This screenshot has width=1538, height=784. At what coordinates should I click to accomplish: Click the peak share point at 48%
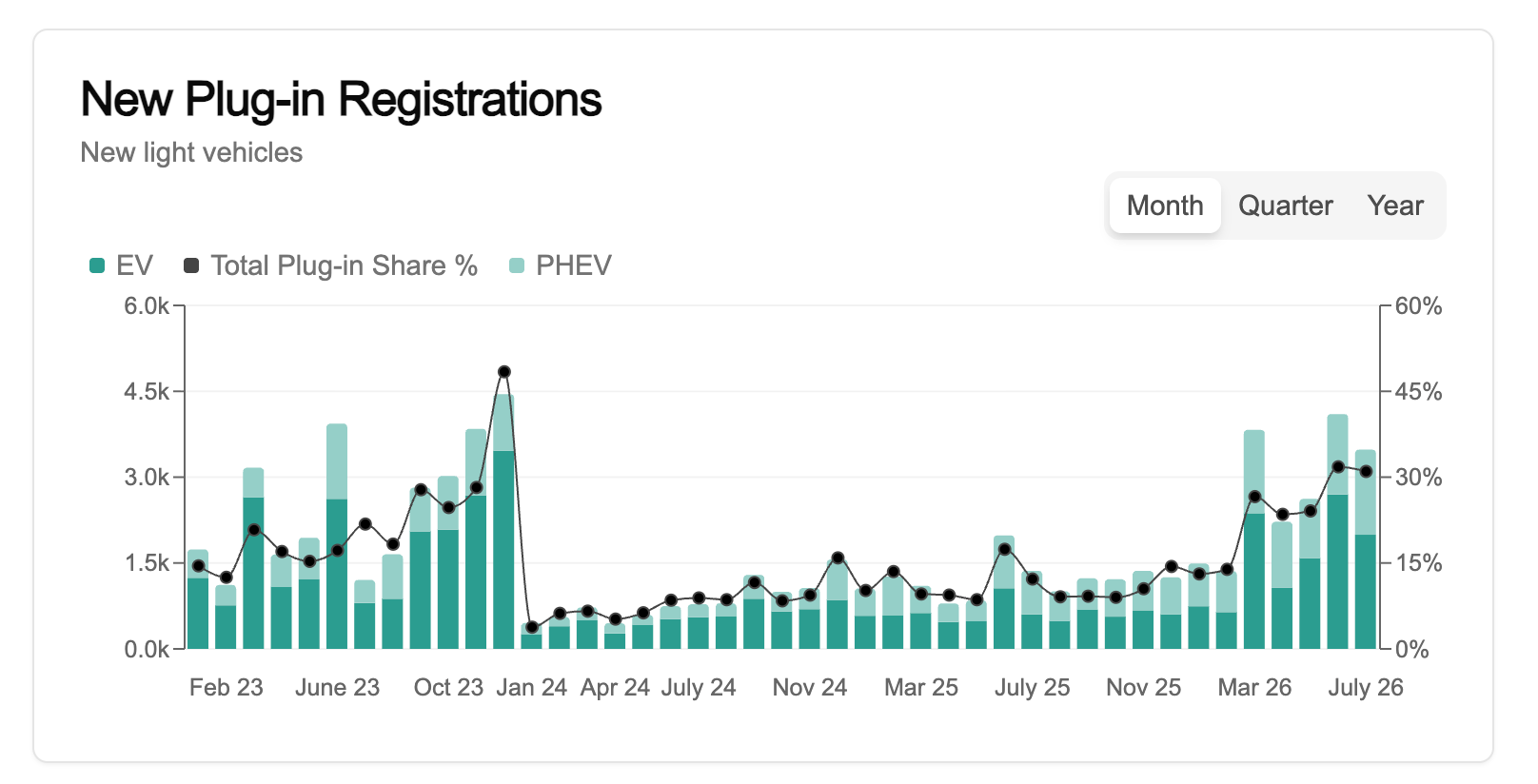pos(504,372)
